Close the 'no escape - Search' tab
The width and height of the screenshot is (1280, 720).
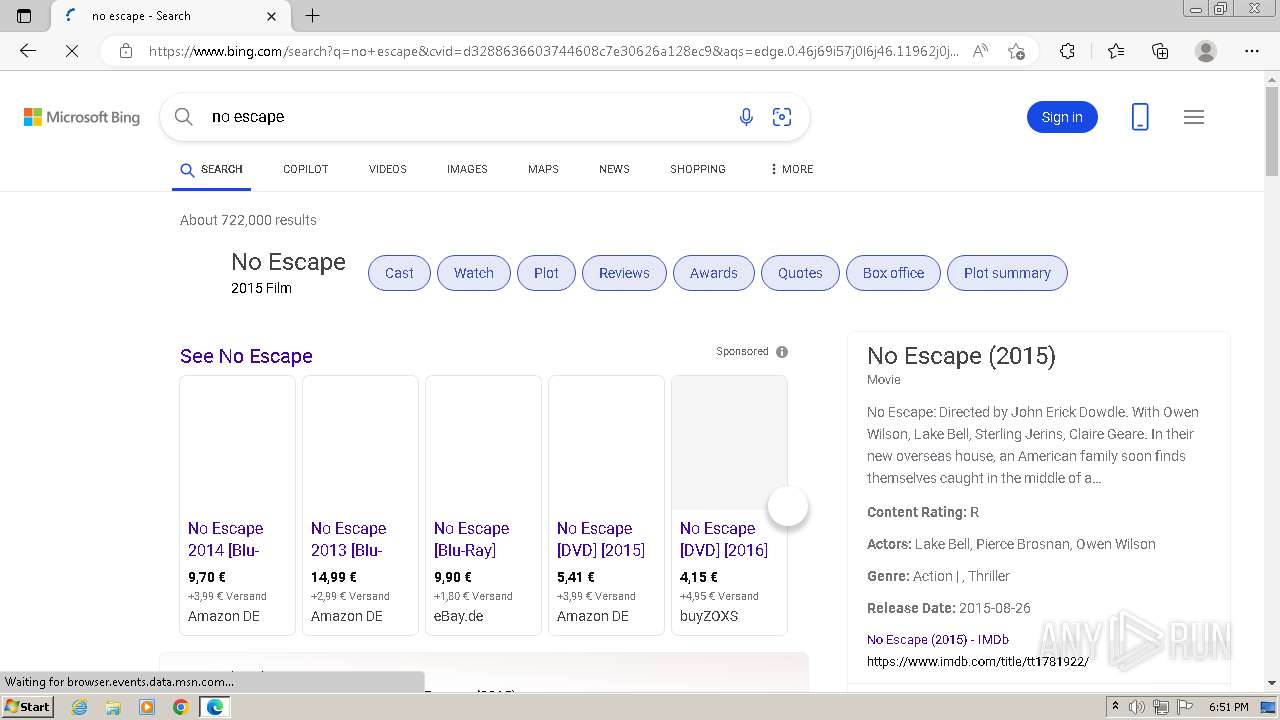pos(272,16)
